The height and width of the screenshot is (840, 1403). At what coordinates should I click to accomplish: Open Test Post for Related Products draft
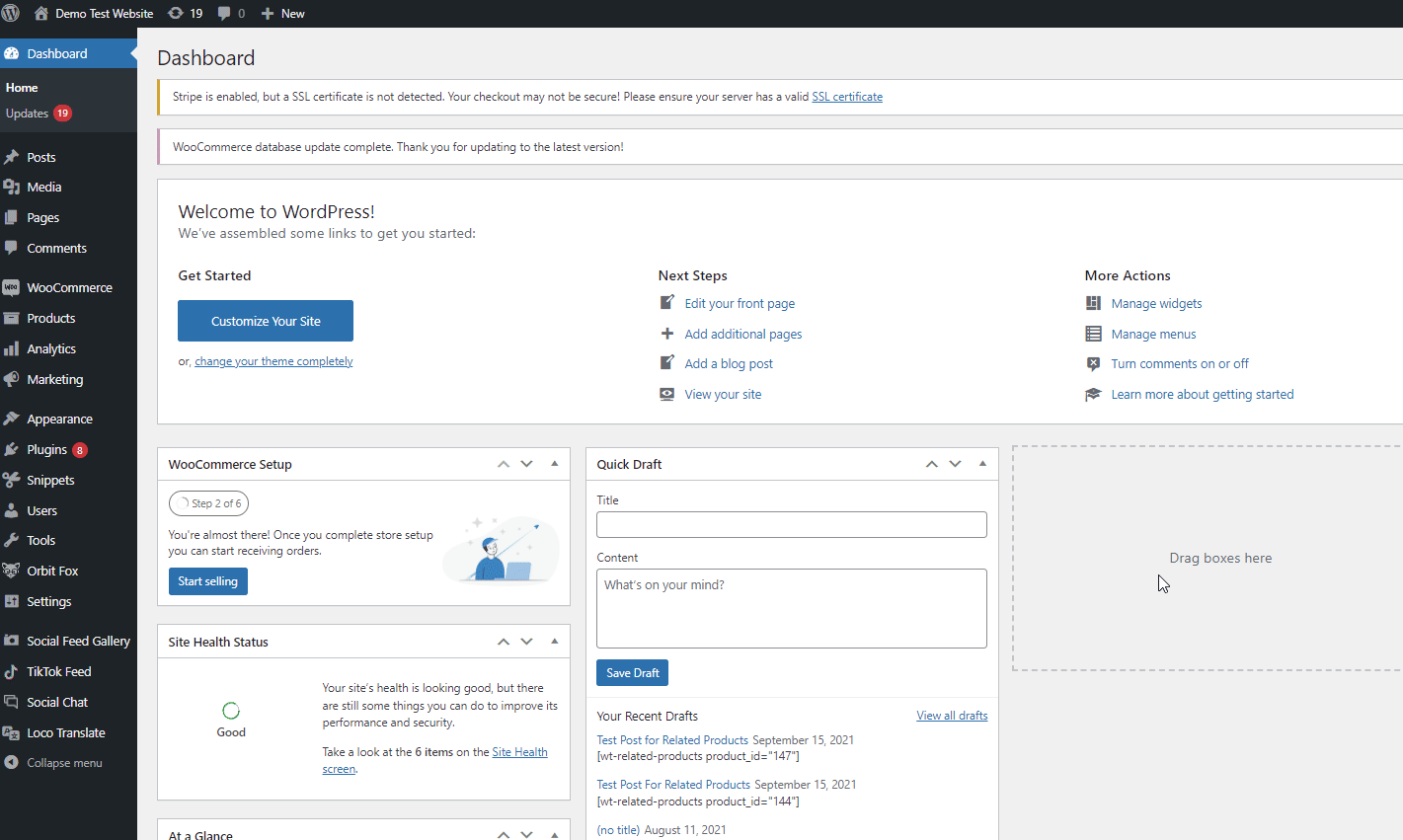coord(672,740)
